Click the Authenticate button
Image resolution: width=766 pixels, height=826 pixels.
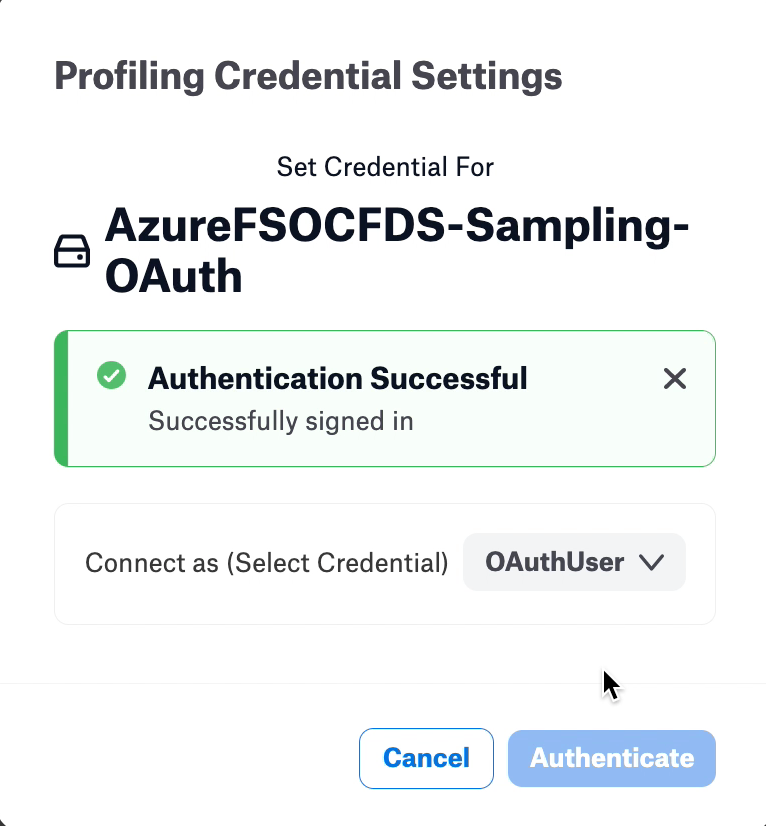[x=612, y=758]
